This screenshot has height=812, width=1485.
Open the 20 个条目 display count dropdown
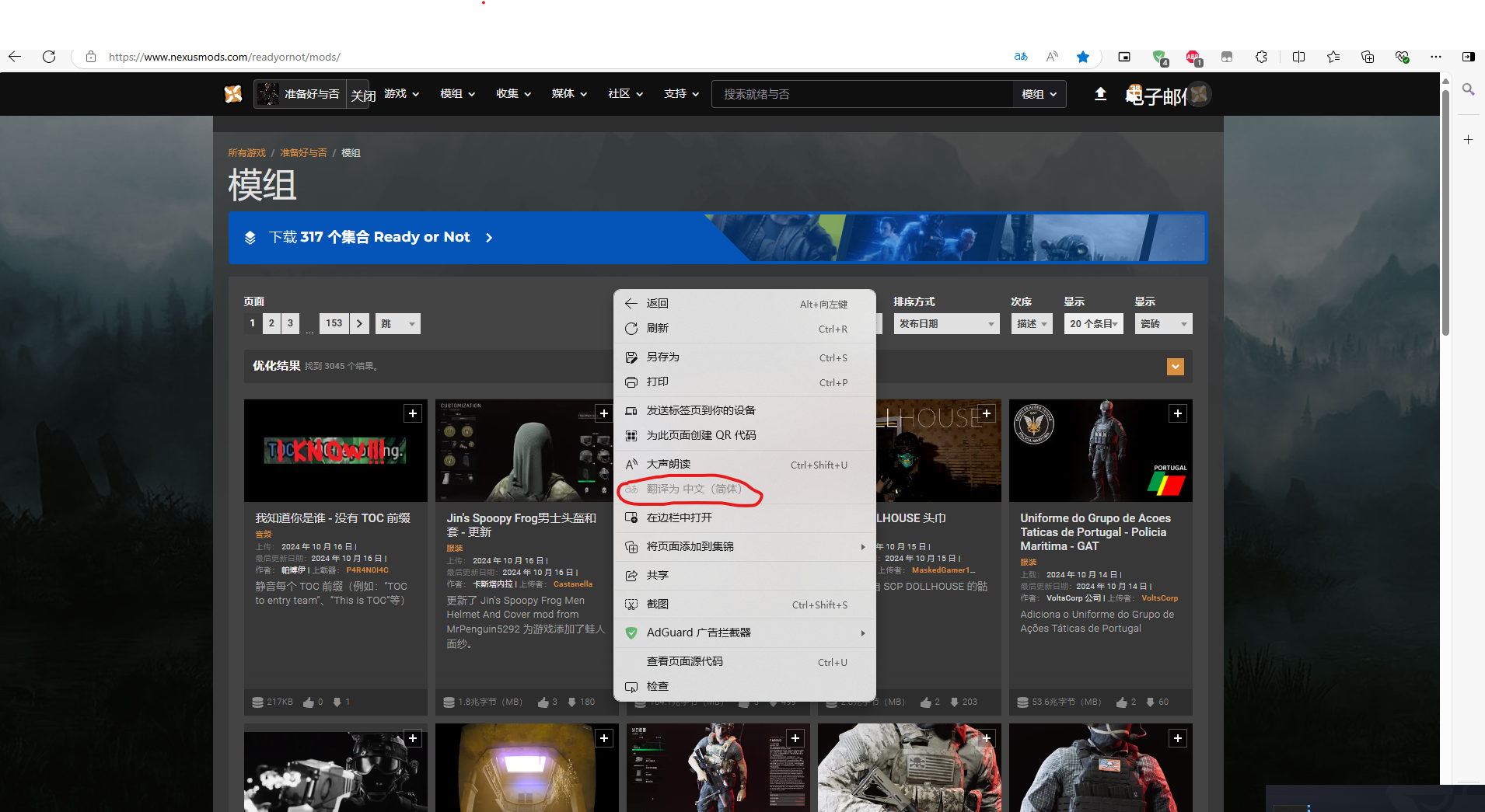[x=1094, y=323]
